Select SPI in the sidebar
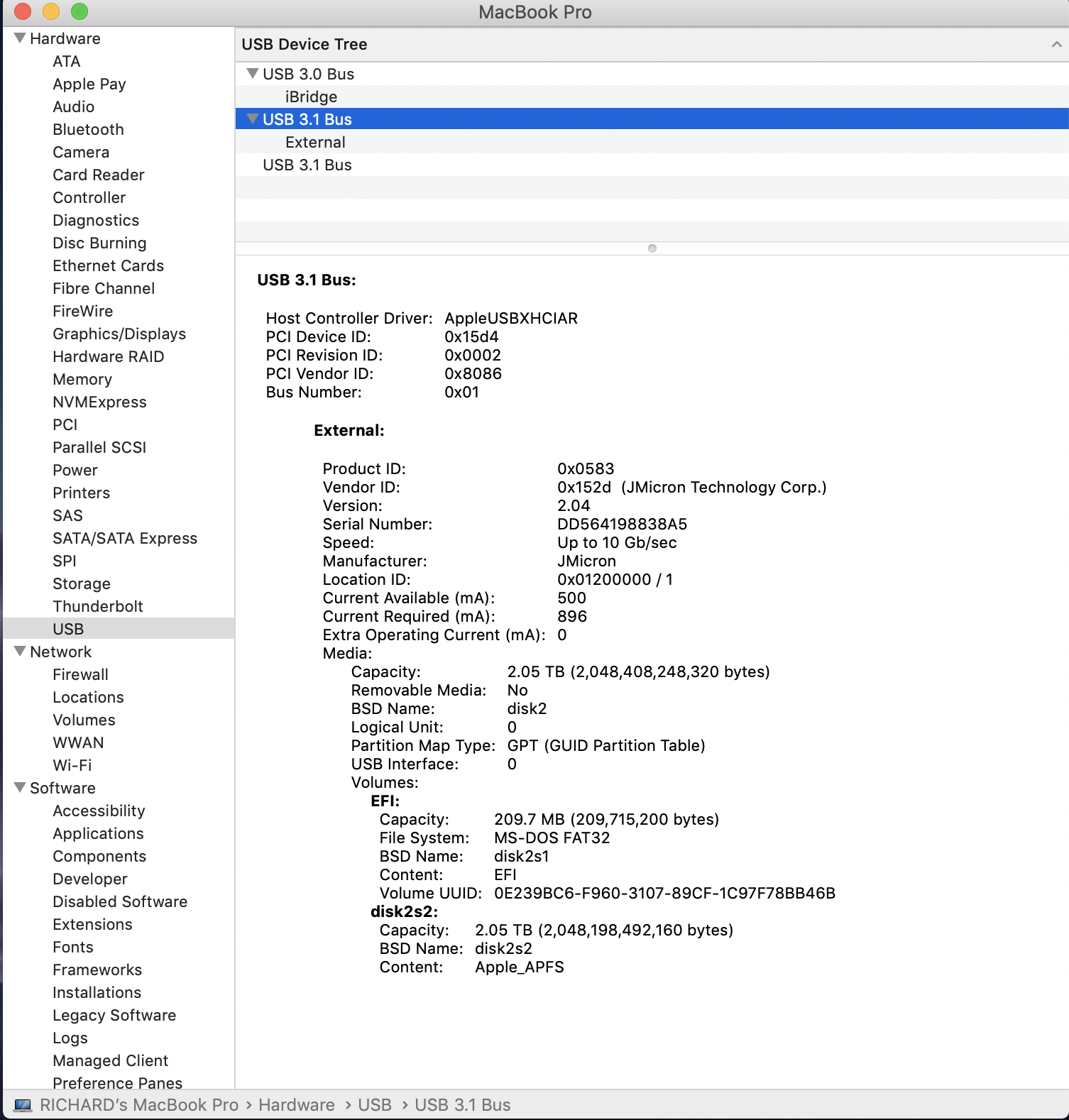This screenshot has width=1069, height=1120. point(65,561)
